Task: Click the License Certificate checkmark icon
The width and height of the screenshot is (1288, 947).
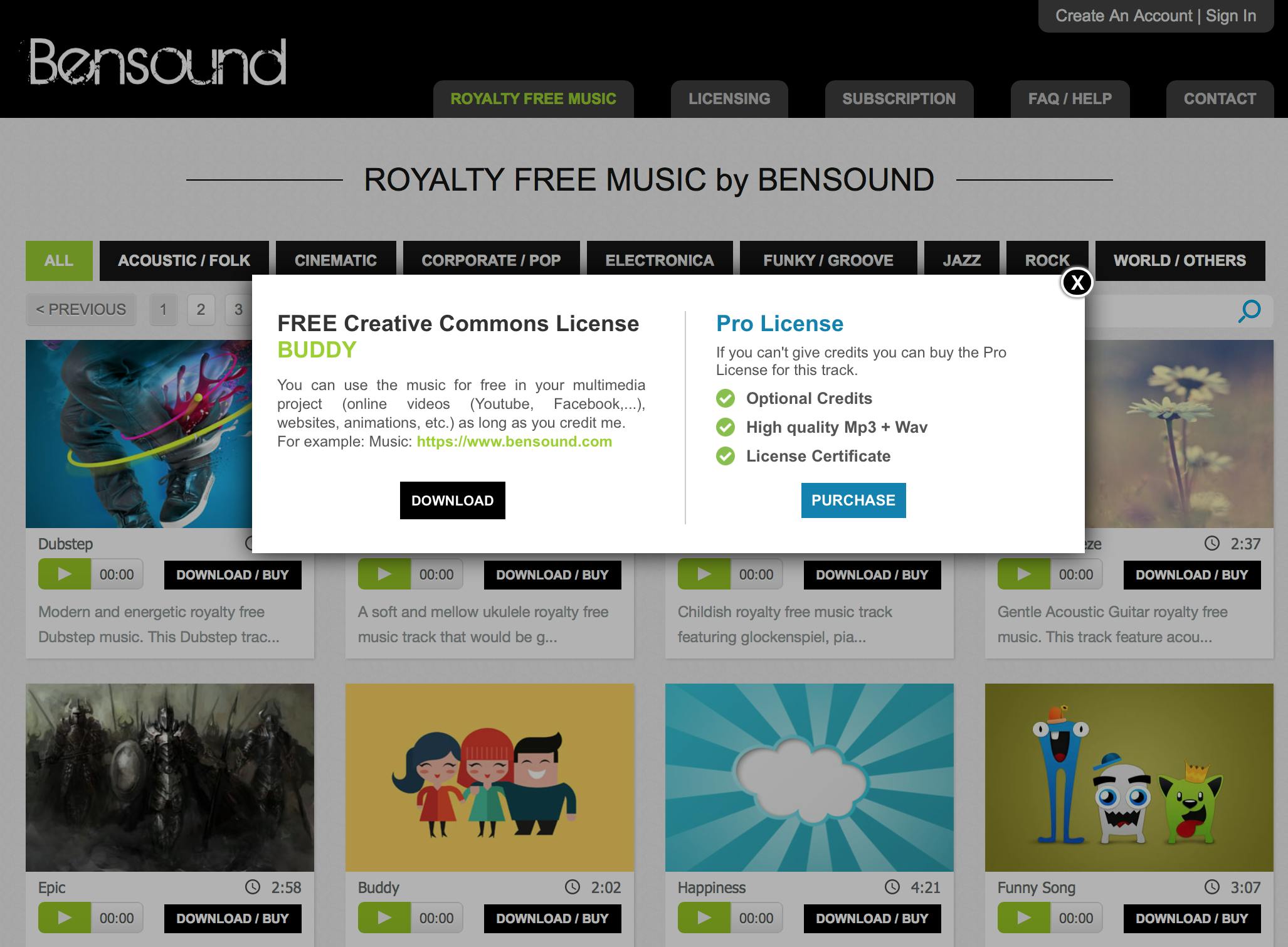Action: [x=726, y=456]
